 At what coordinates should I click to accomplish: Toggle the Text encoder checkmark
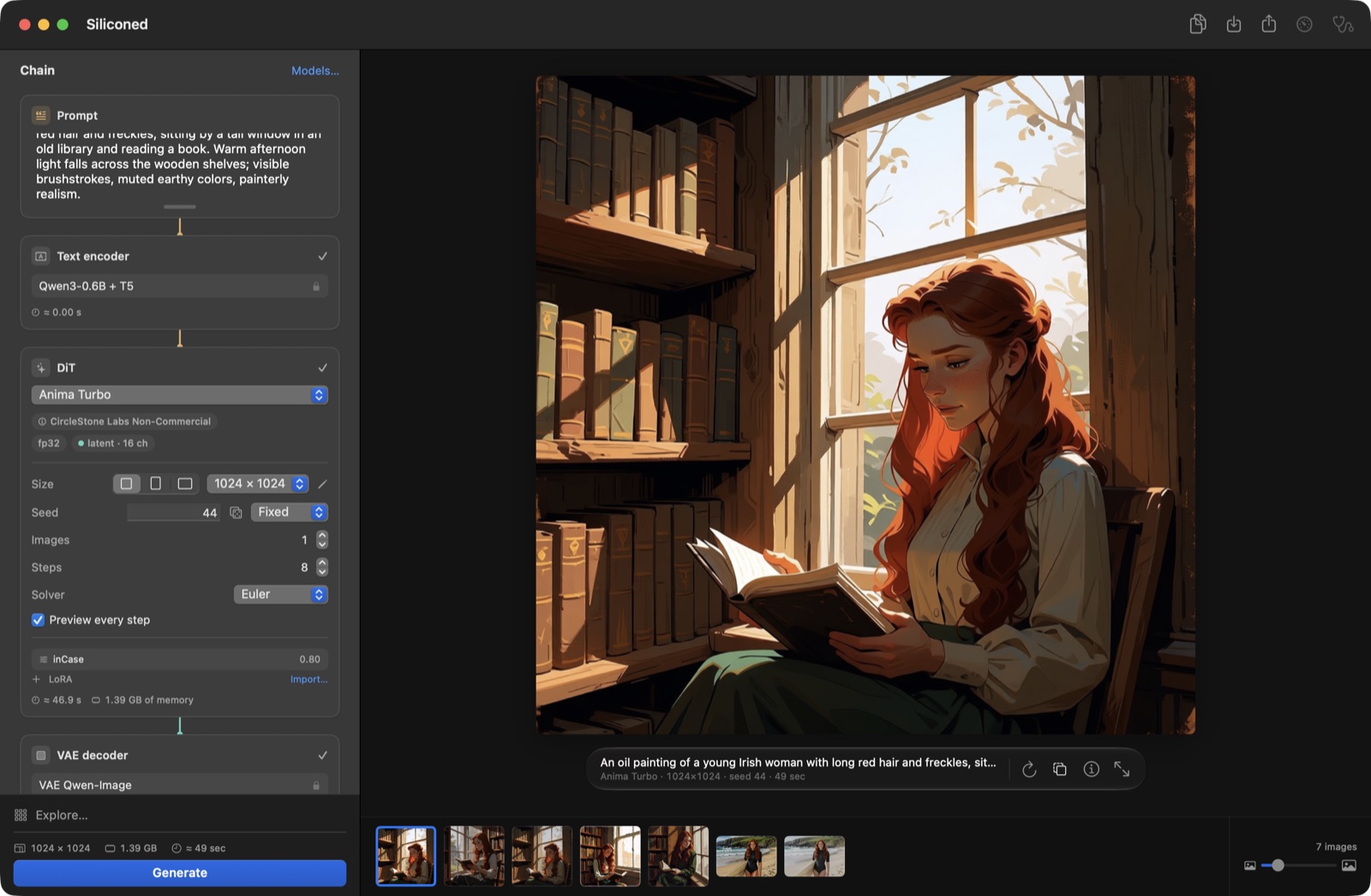pyautogui.click(x=322, y=256)
